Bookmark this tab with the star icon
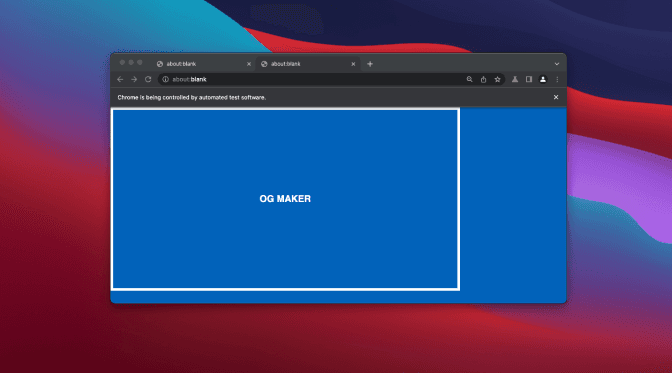 coord(497,79)
